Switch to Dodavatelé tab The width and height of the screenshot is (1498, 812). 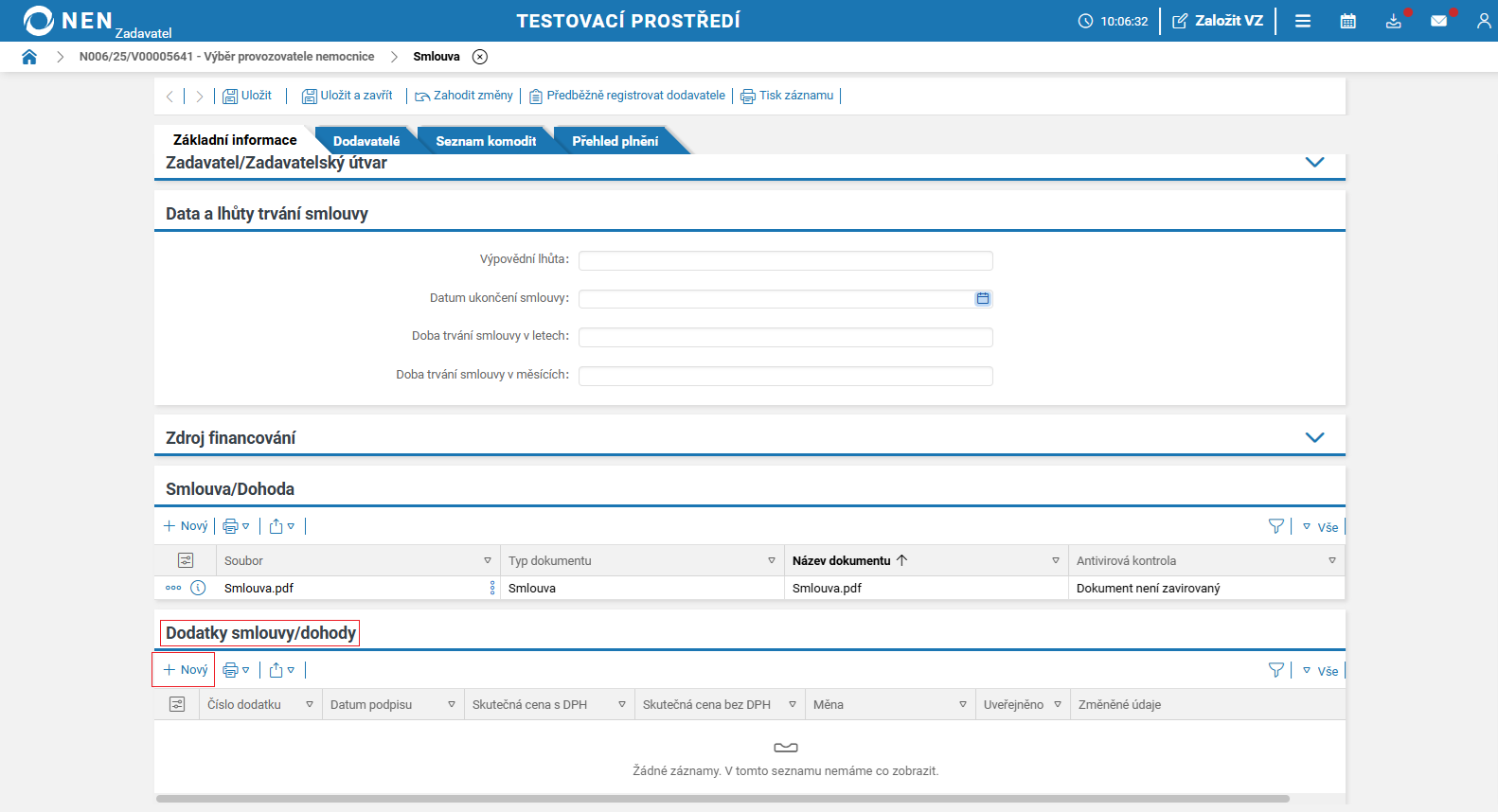tap(366, 141)
